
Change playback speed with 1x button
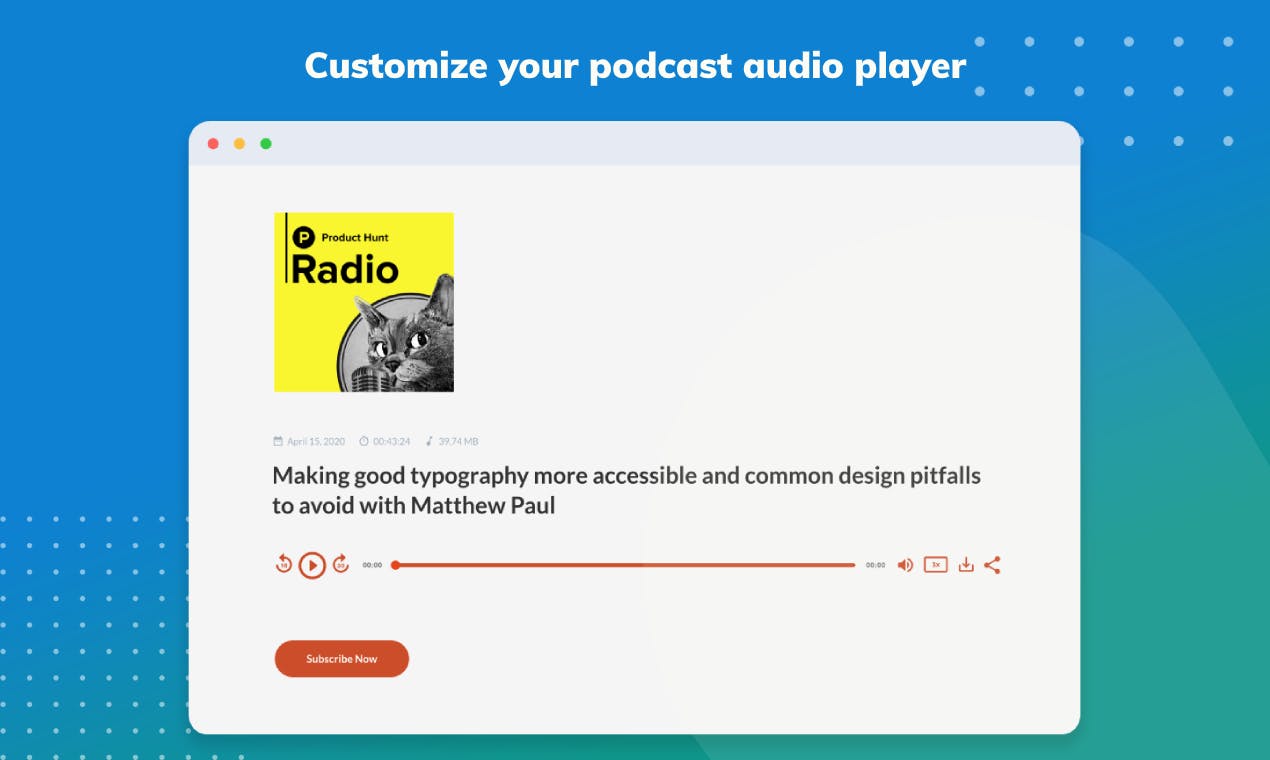tap(935, 565)
